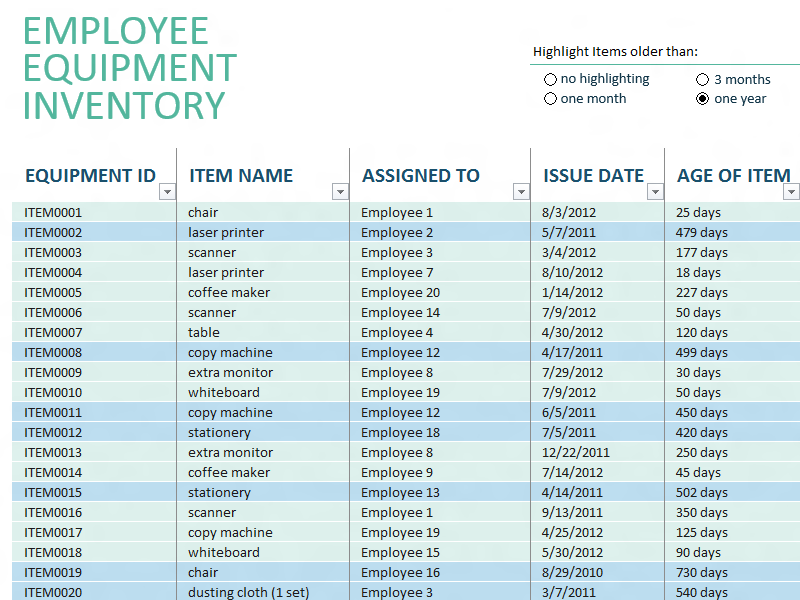Select cell ITEM0019
The image size is (800, 600).
94,572
